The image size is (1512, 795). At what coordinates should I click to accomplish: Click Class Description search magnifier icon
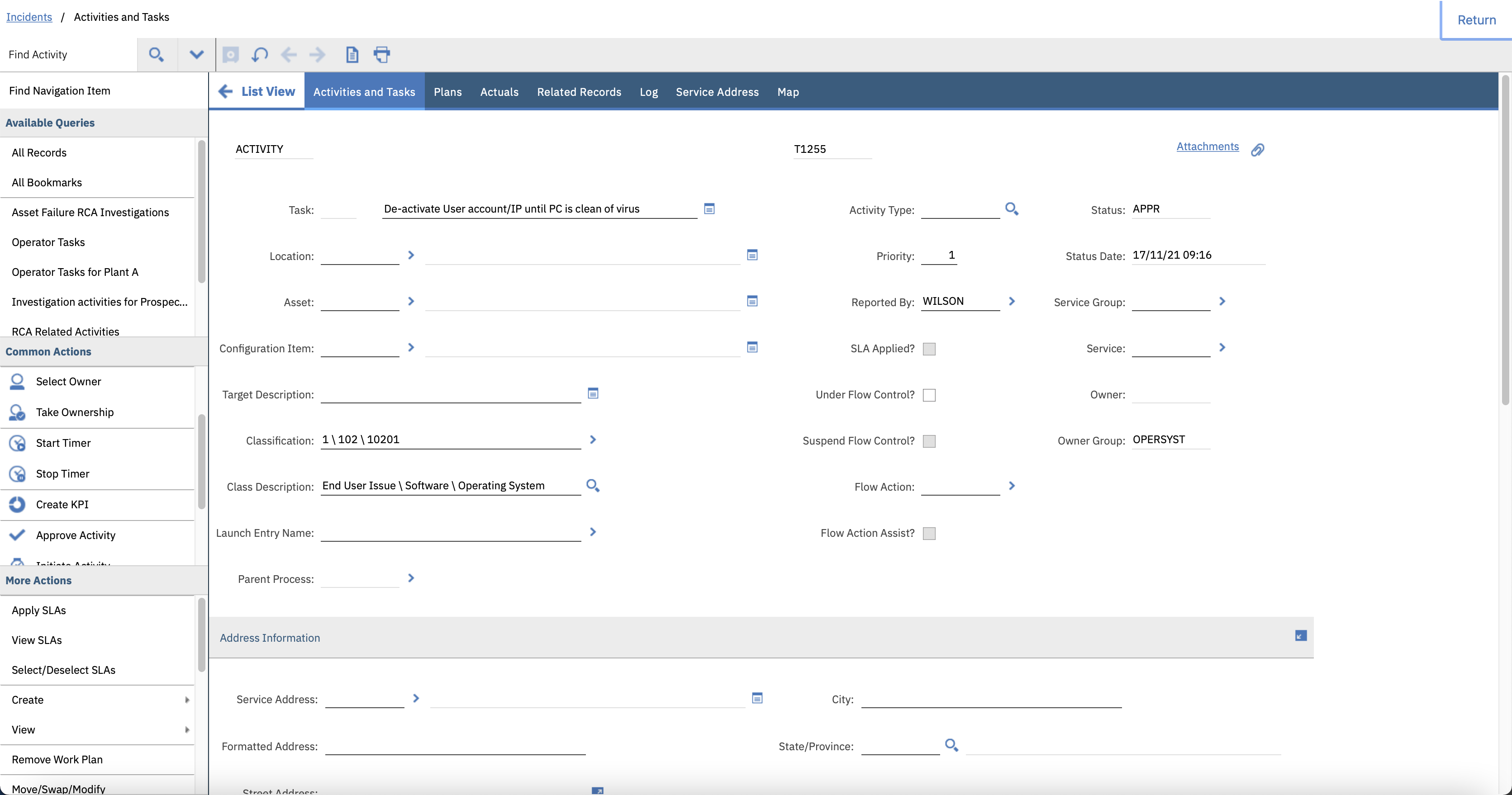593,486
